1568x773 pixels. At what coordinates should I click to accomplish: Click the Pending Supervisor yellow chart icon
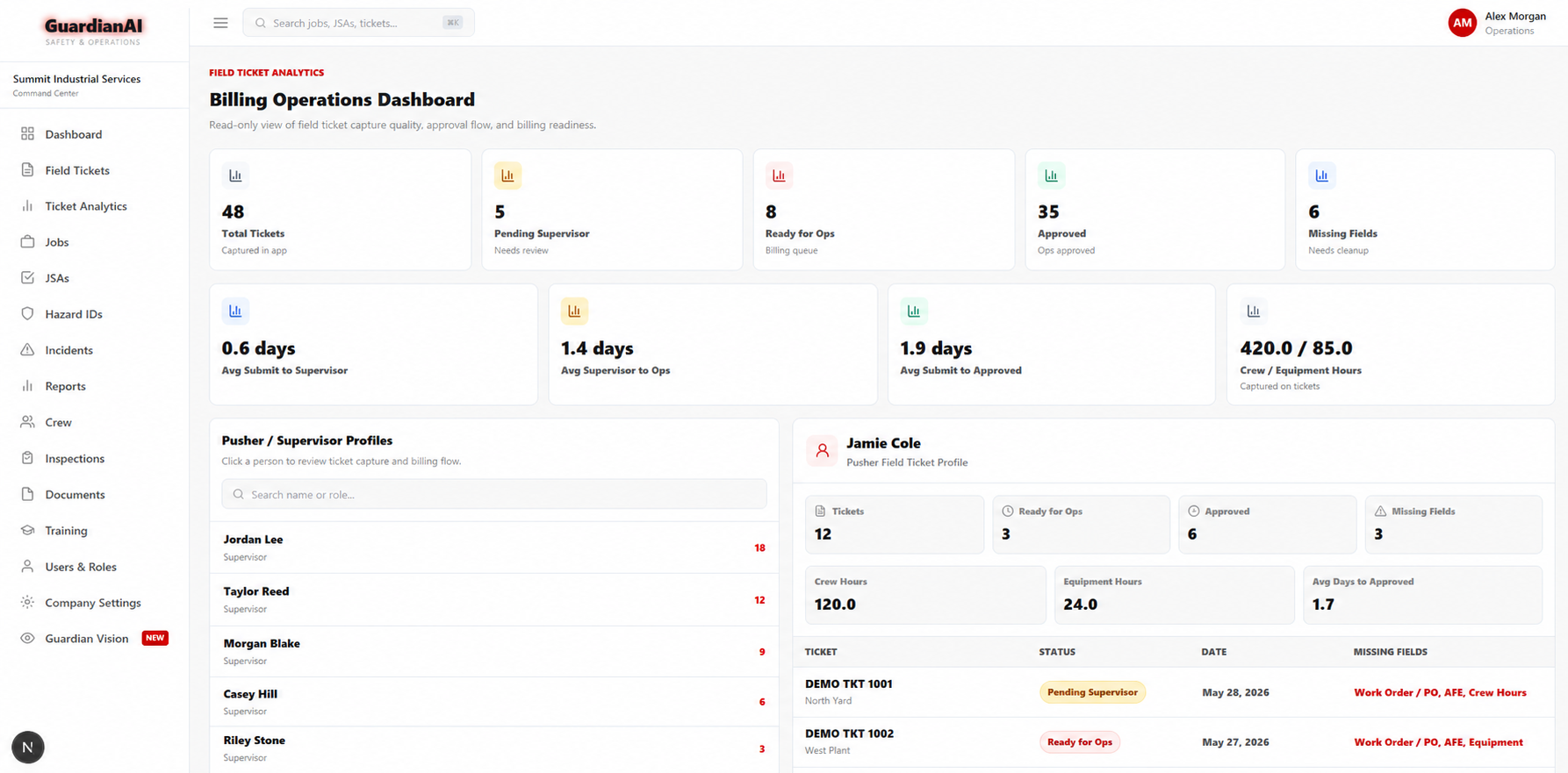(507, 175)
